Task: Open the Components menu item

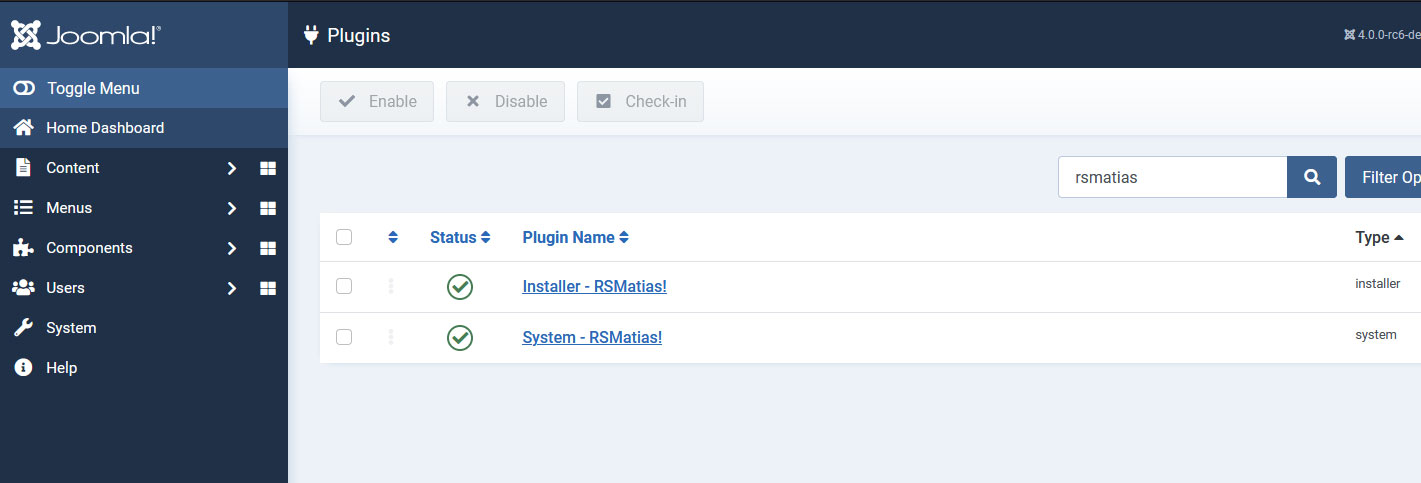Action: point(89,248)
